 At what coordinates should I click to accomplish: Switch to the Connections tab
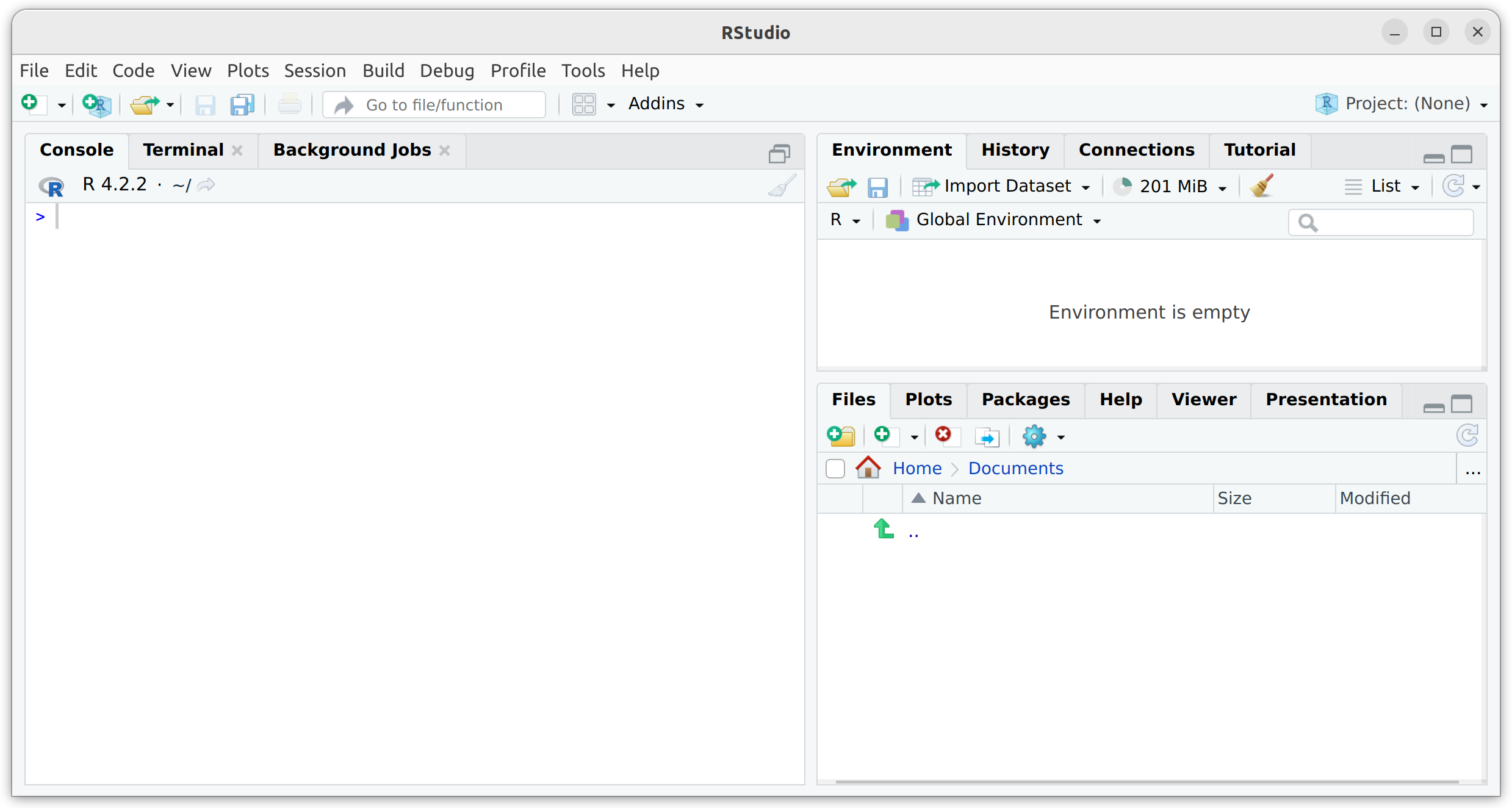1136,150
